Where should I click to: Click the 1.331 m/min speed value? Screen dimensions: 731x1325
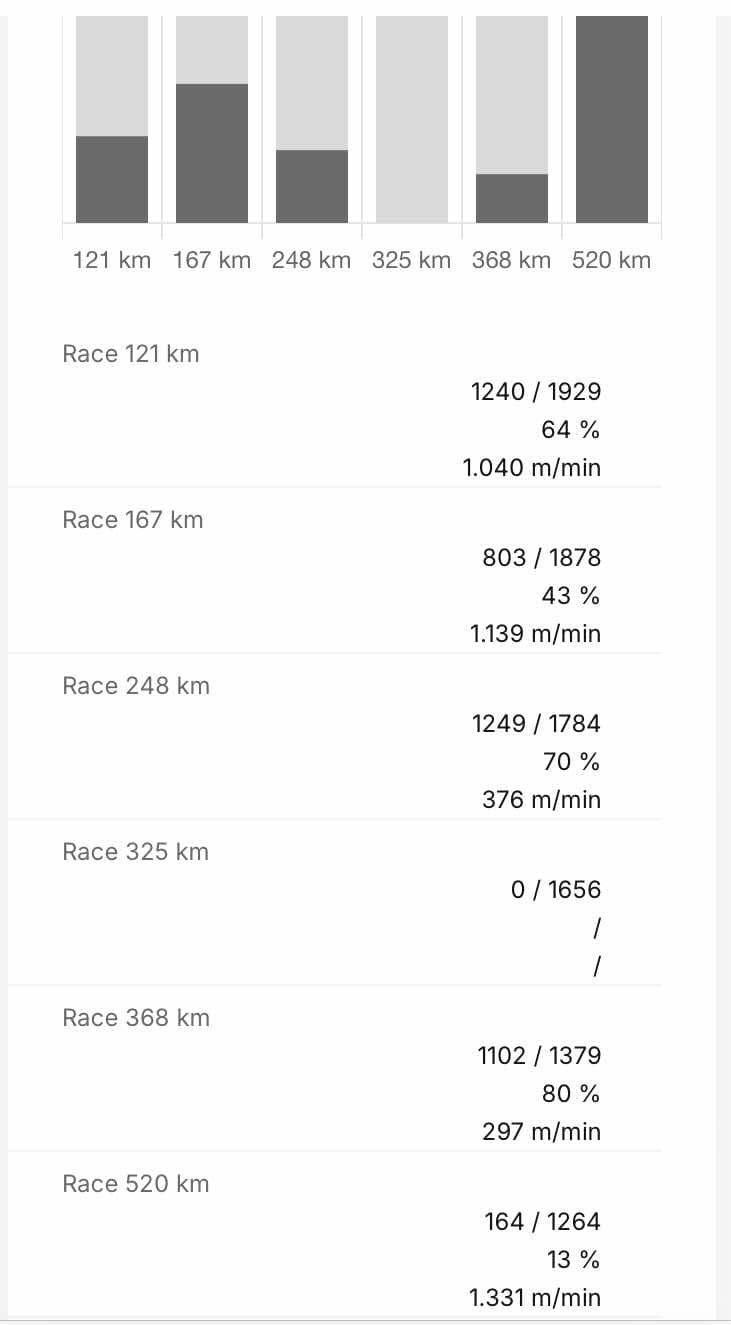point(536,1298)
